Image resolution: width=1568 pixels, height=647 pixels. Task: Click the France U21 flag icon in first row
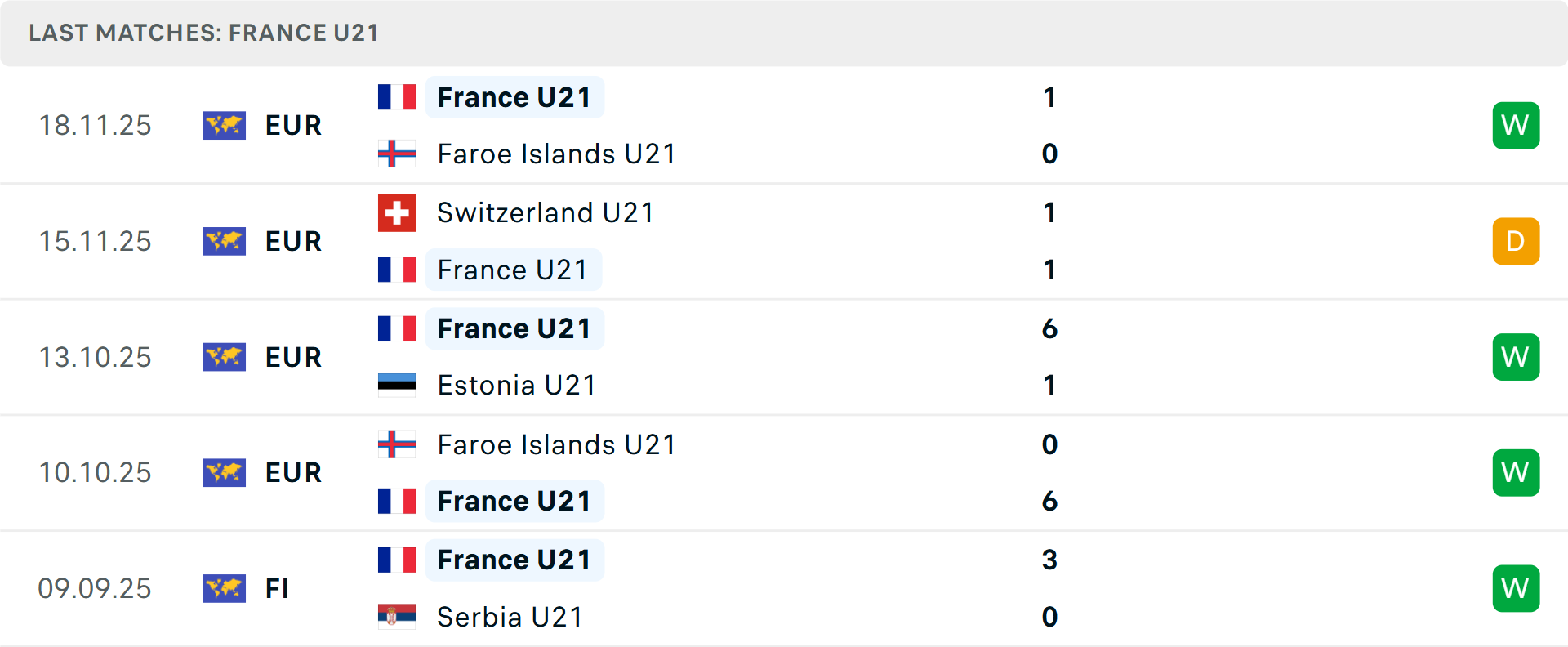tap(397, 96)
